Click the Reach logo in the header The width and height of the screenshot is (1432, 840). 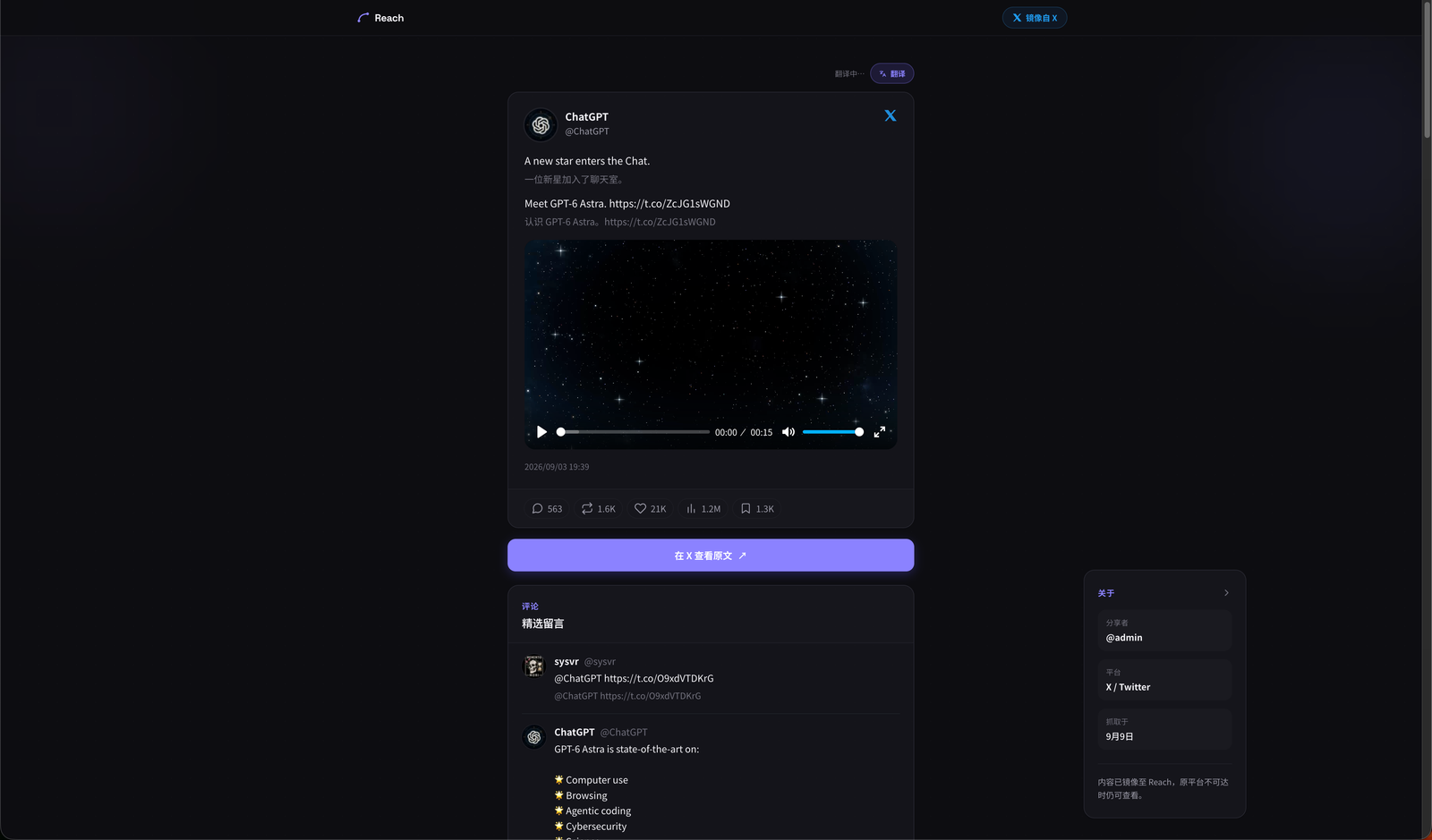380,18
